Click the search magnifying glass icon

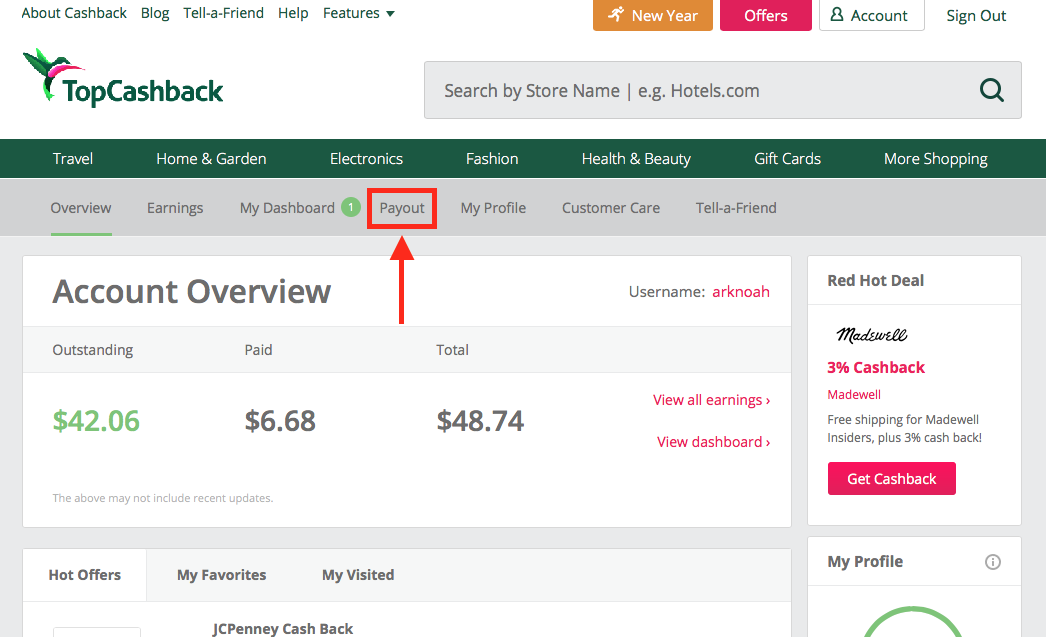pos(991,91)
